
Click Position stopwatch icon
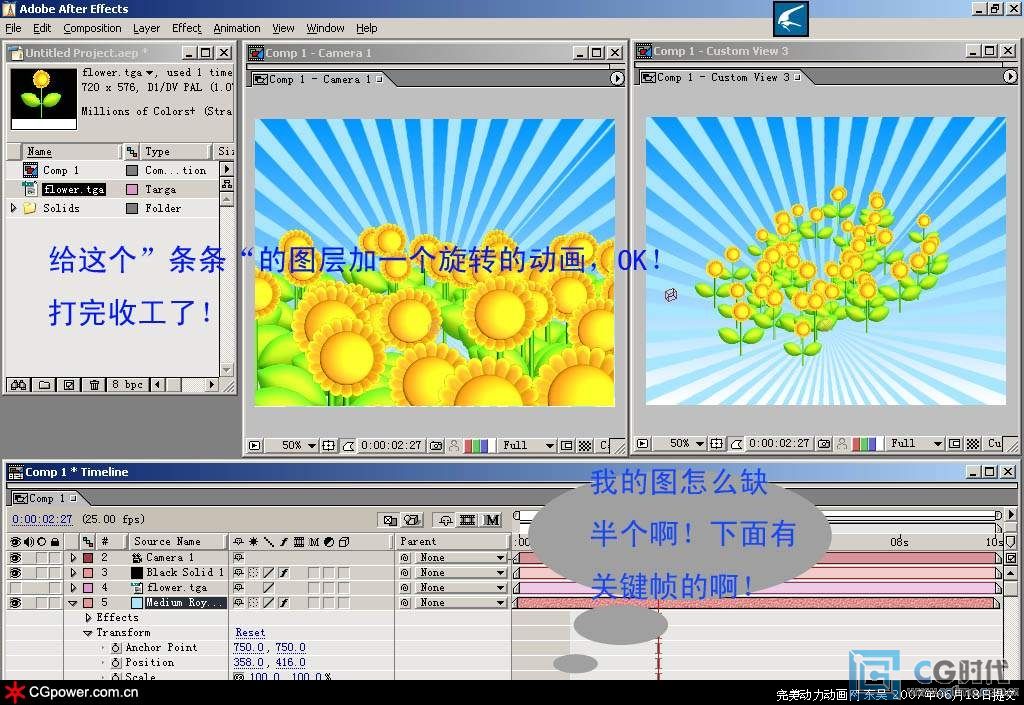point(116,663)
